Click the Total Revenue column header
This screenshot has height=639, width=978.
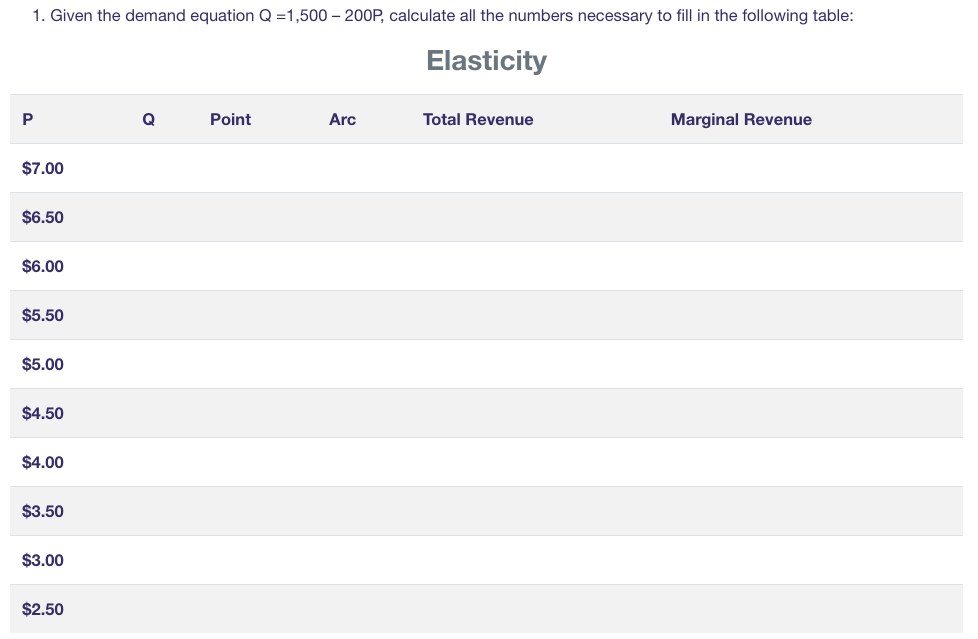(477, 119)
